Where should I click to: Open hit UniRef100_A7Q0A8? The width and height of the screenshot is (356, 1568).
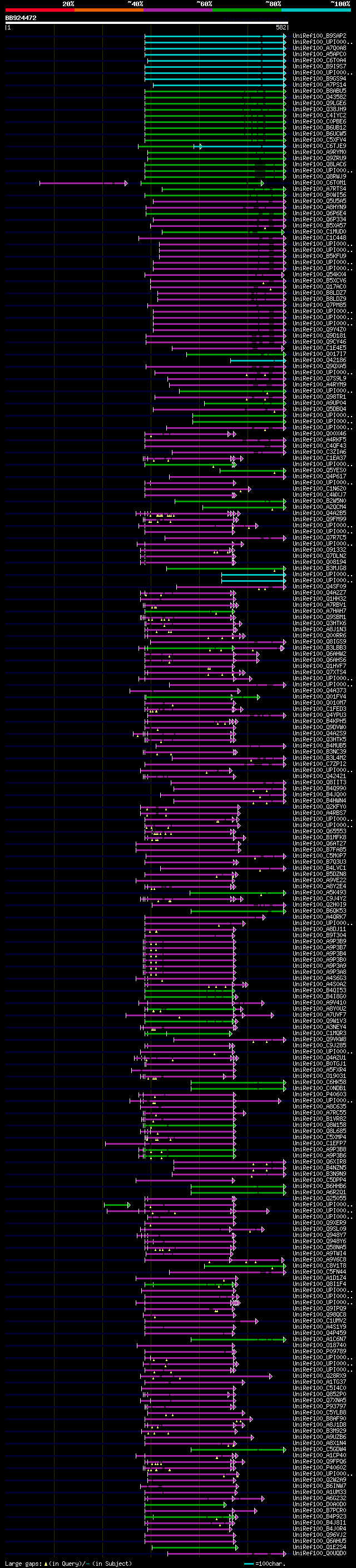click(319, 48)
